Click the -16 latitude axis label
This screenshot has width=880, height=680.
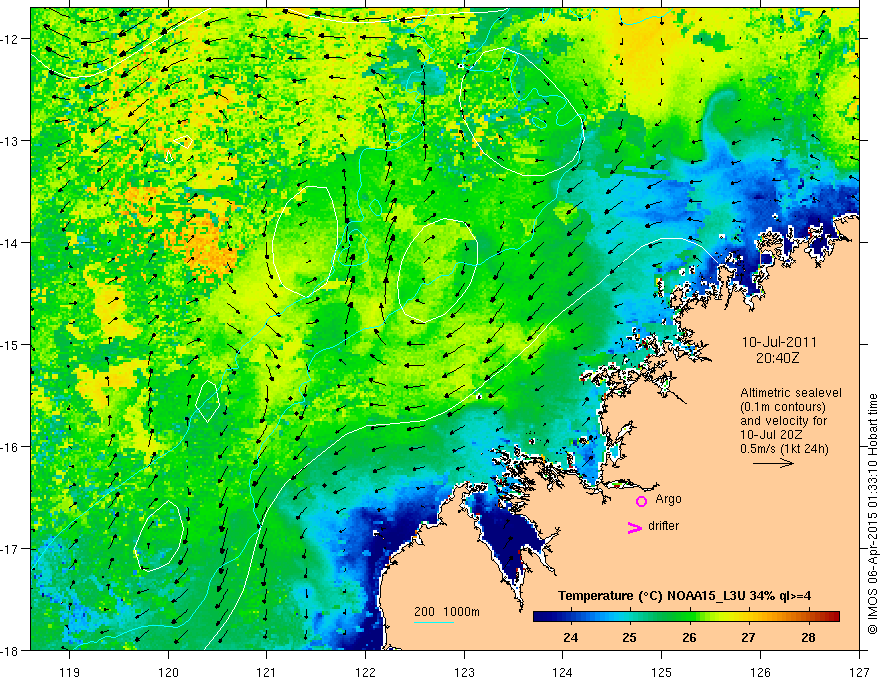point(10,447)
